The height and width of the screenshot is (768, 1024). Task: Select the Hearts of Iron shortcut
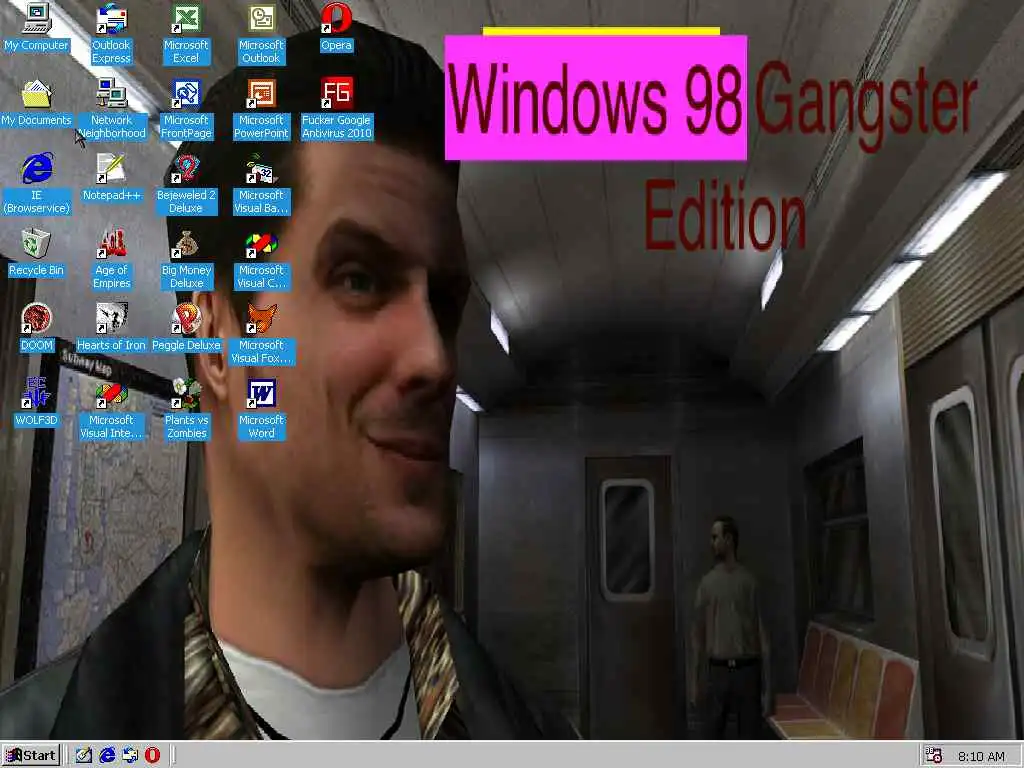[x=111, y=328]
